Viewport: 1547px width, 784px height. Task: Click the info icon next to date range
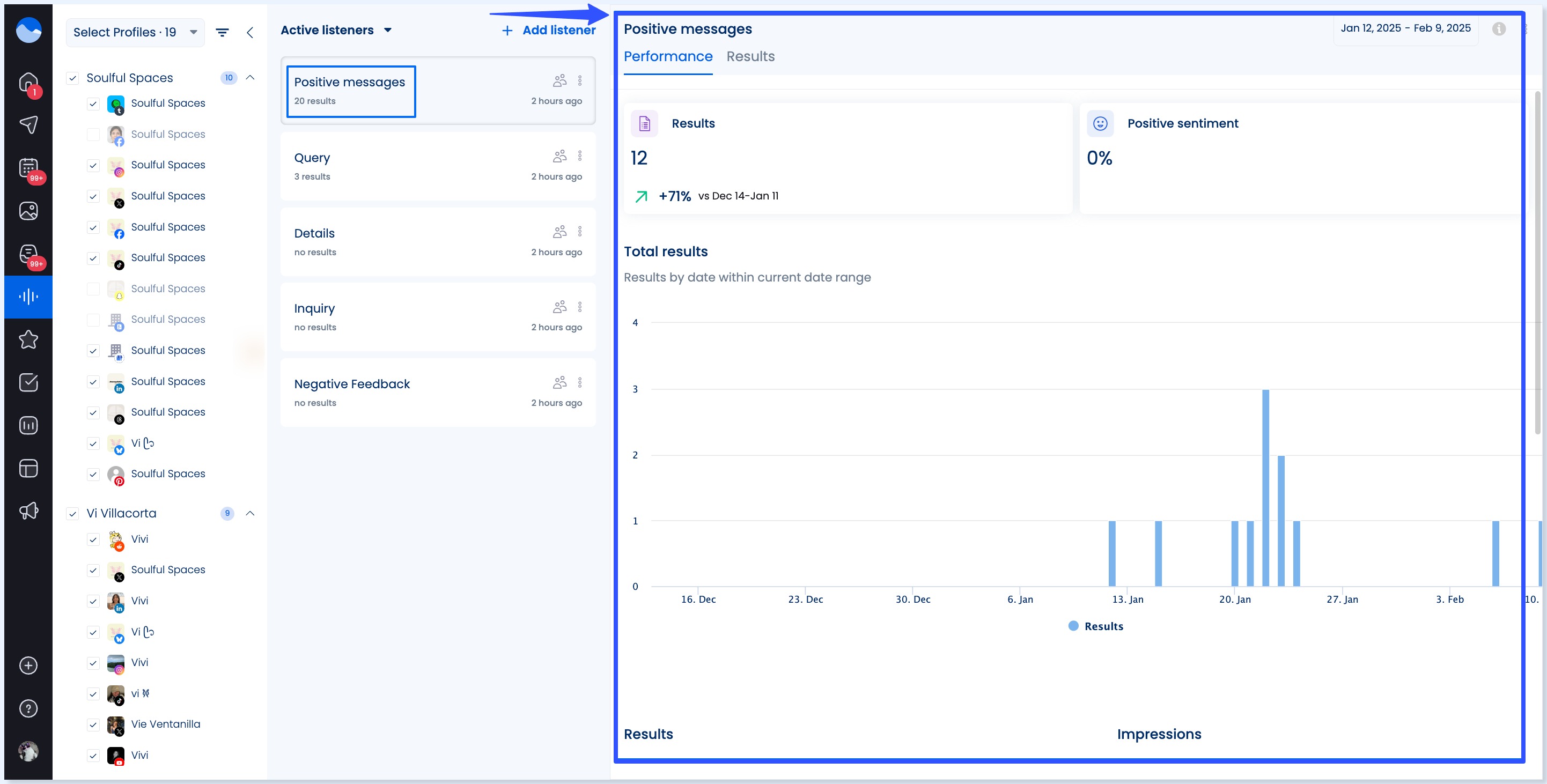1498,29
